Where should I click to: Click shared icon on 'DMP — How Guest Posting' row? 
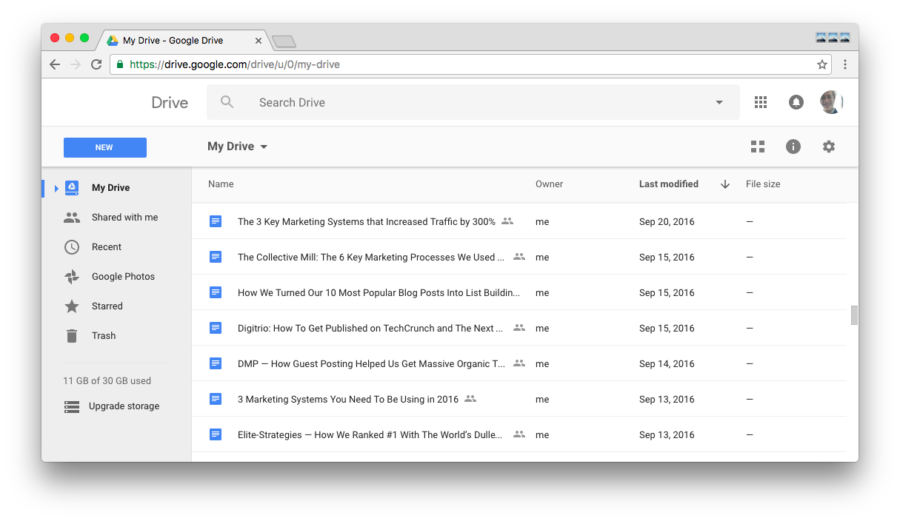pos(519,363)
